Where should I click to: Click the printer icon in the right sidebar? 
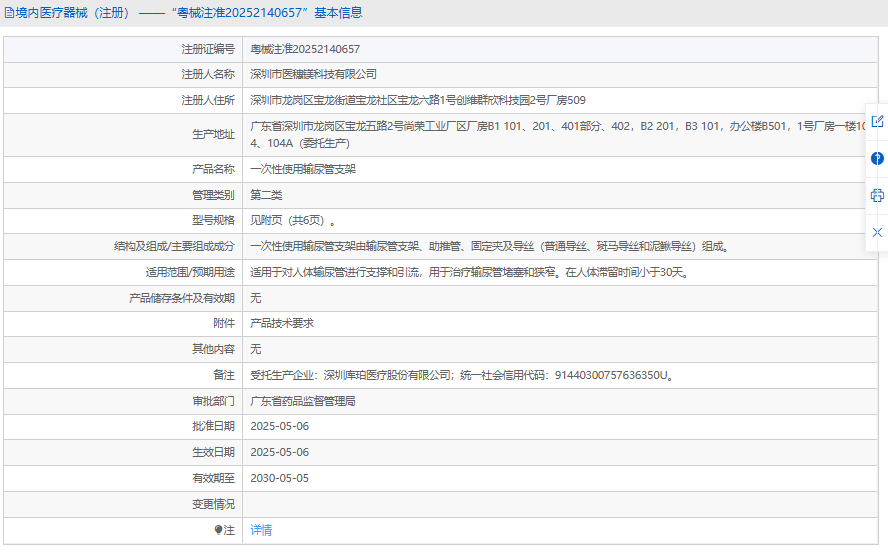coord(877,195)
